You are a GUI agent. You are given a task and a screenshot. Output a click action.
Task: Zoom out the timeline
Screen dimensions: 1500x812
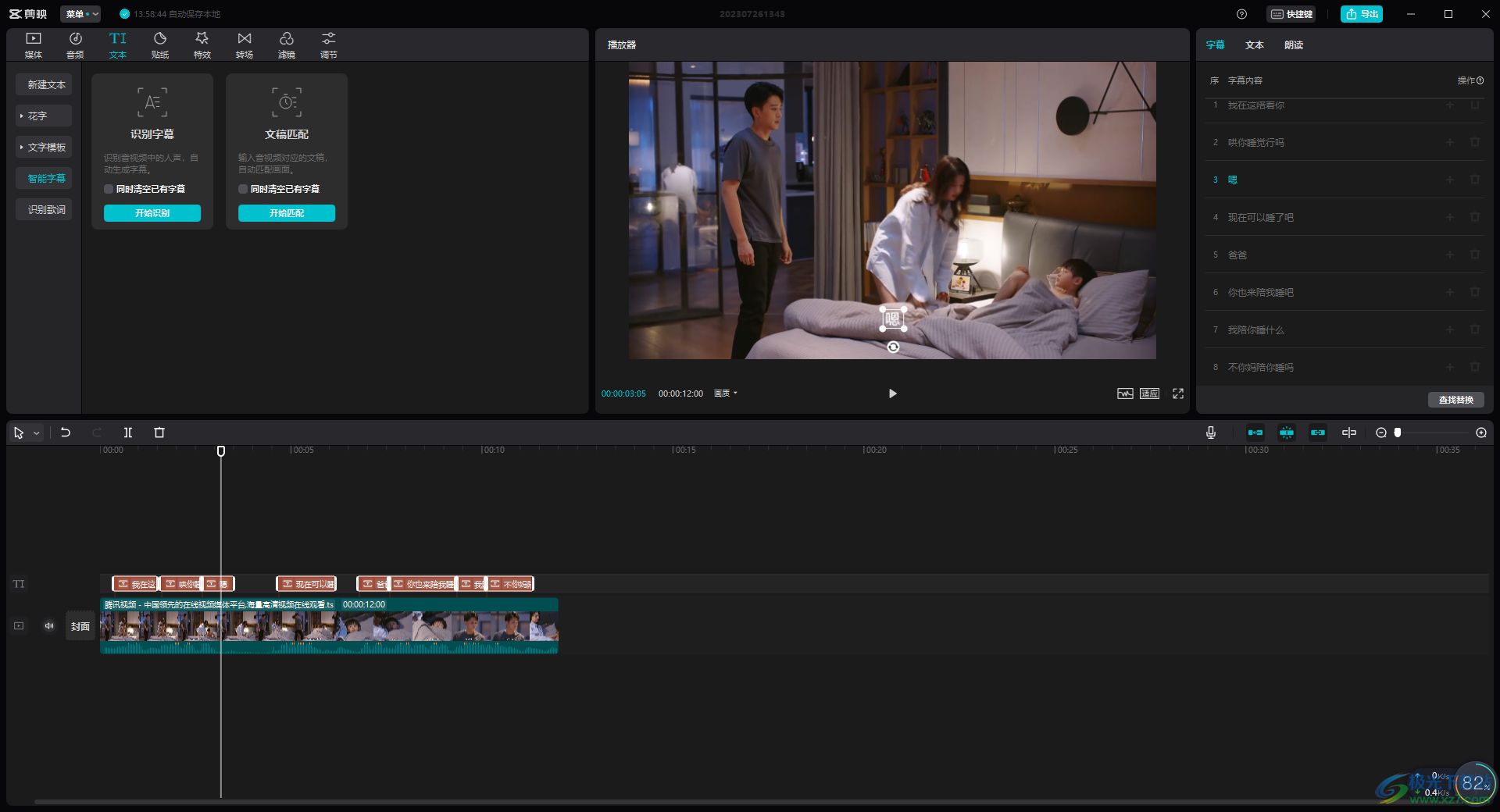[1381, 433]
